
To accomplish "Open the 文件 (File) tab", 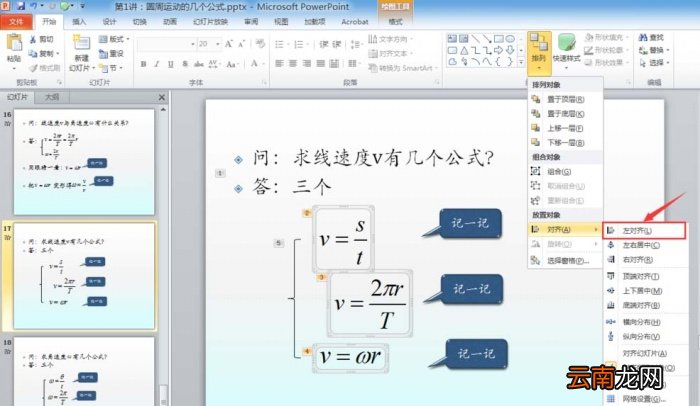I will point(16,21).
